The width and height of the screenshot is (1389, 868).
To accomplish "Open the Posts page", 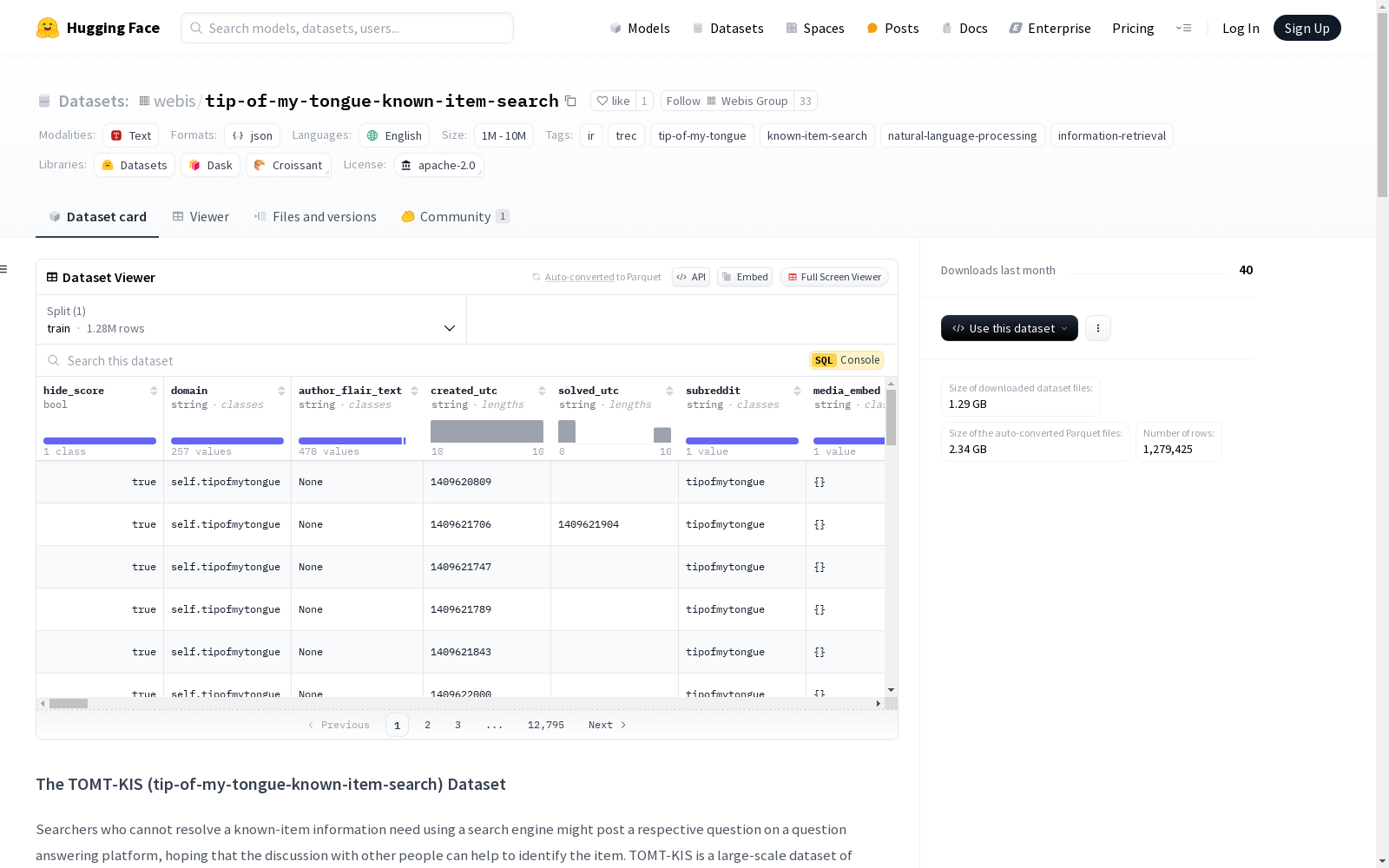I will pyautogui.click(x=892, y=28).
